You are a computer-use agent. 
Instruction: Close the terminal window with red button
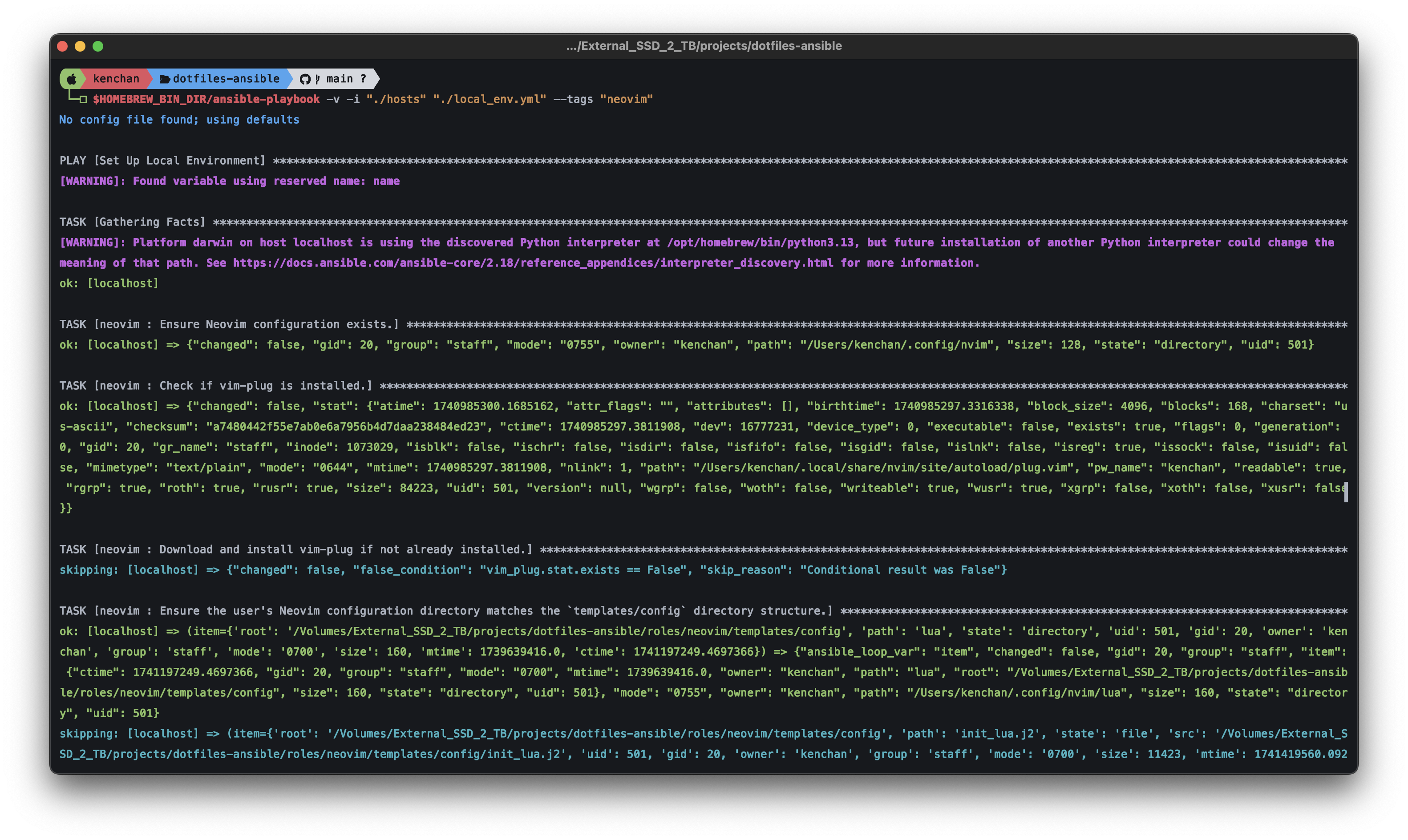click(x=63, y=46)
